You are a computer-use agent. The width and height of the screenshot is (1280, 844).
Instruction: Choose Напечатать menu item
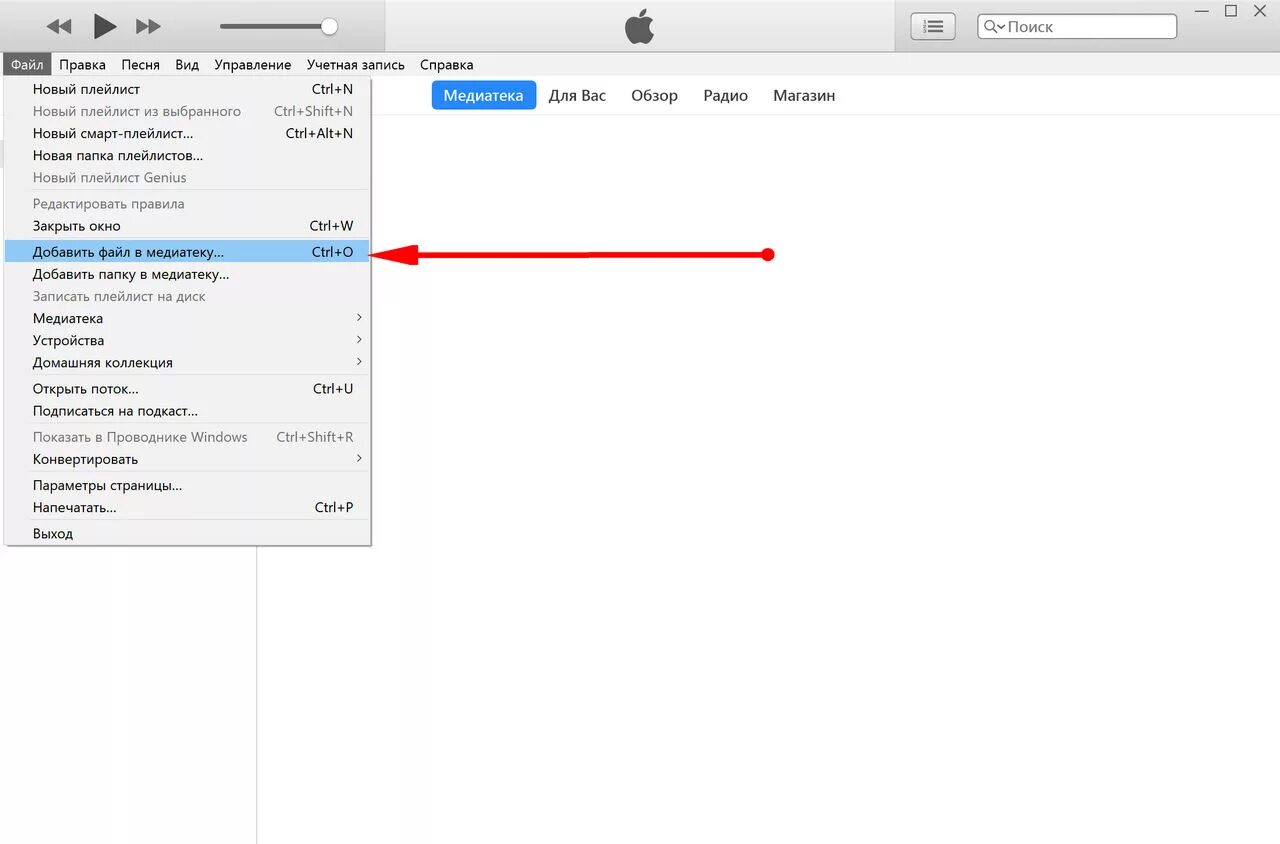187,507
